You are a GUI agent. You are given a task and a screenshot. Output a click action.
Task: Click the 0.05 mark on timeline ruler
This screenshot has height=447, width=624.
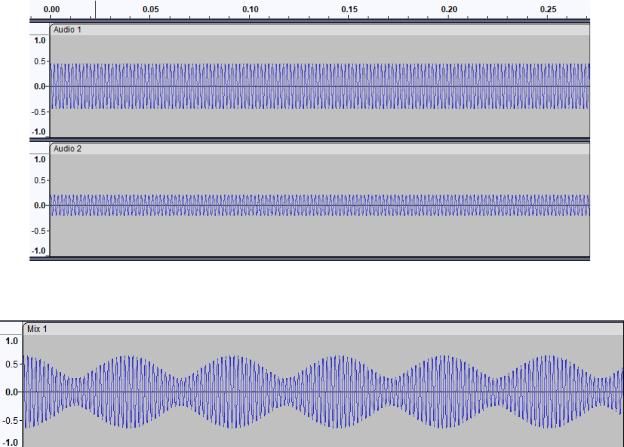(150, 9)
